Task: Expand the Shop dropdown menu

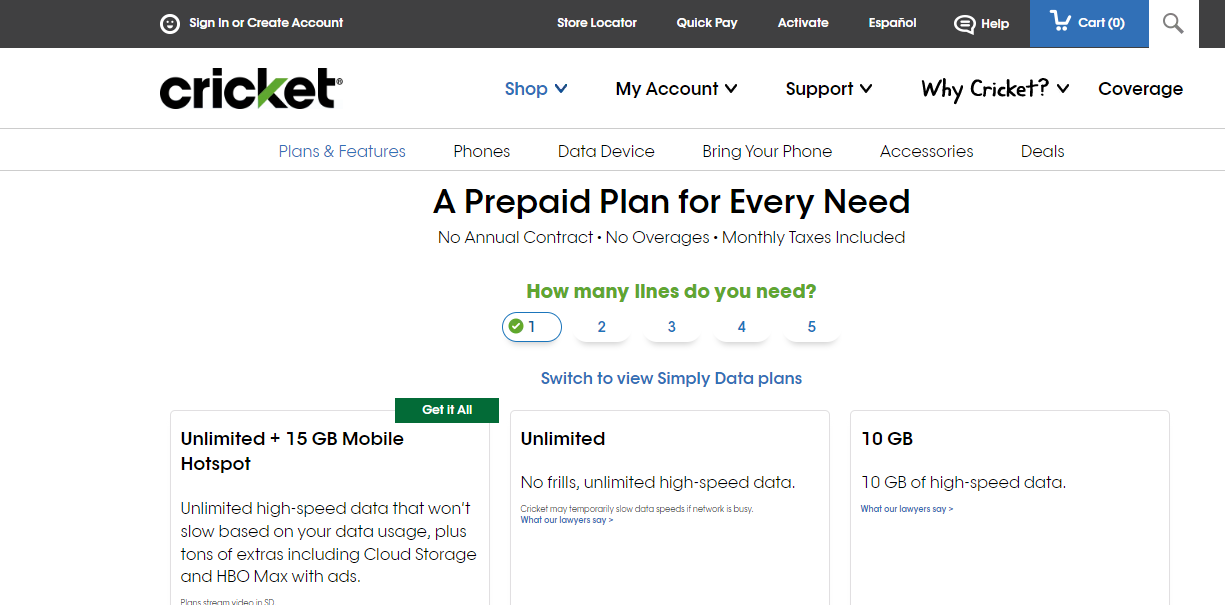Action: (x=536, y=89)
